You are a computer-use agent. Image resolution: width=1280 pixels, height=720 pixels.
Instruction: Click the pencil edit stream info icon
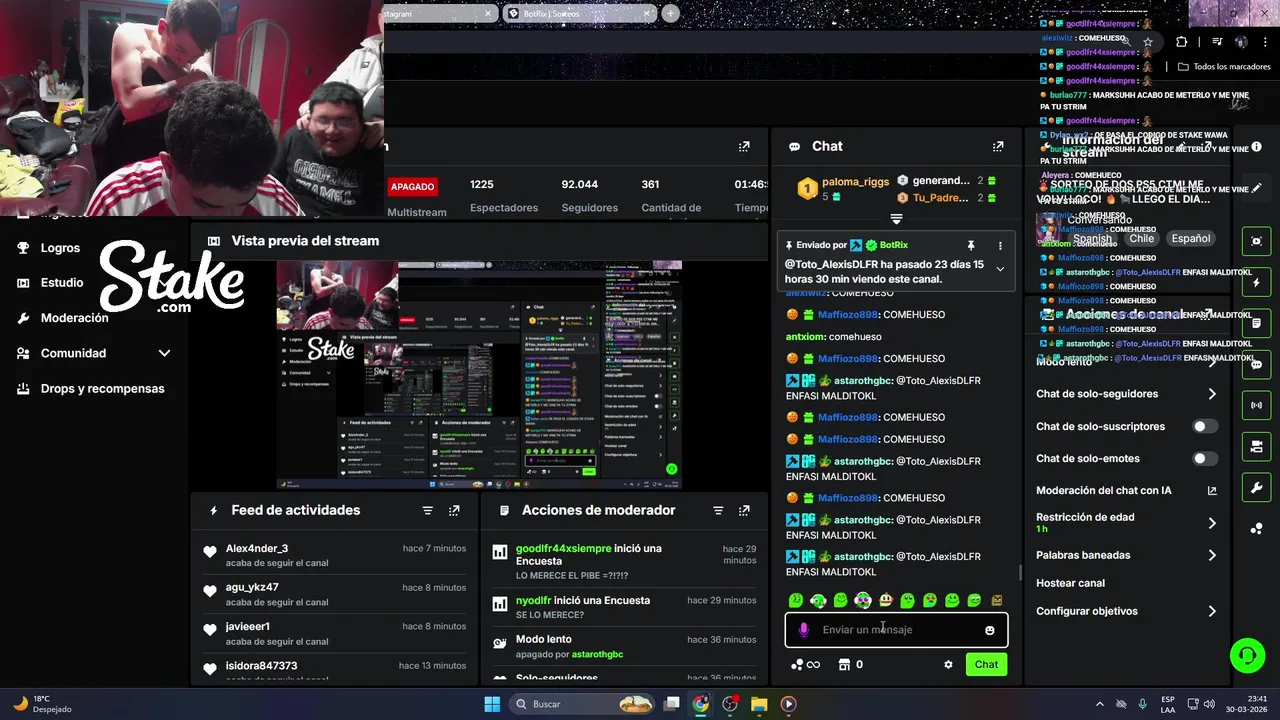click(x=1256, y=187)
